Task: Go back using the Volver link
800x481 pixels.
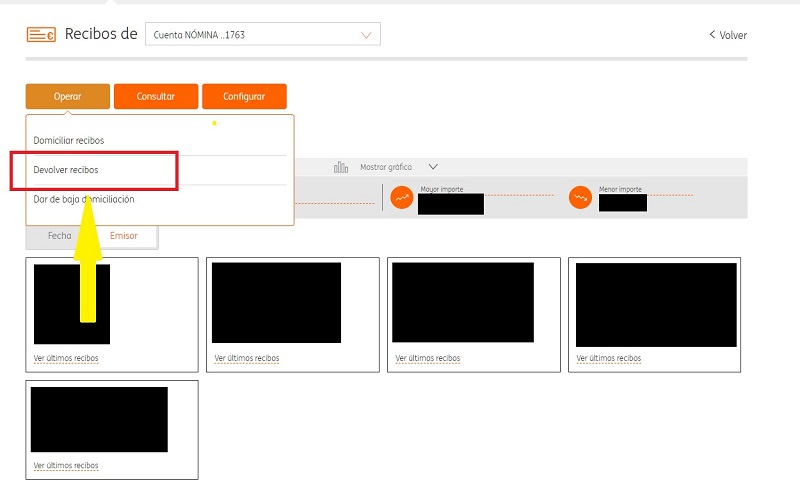Action: click(x=728, y=35)
